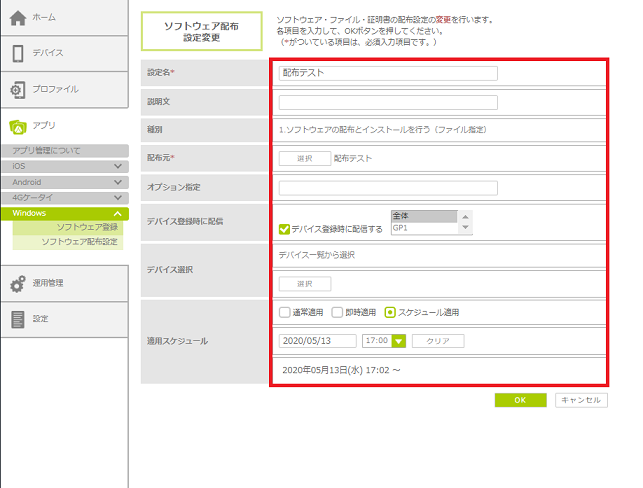Open the 17:00 time dropdown

tap(399, 341)
